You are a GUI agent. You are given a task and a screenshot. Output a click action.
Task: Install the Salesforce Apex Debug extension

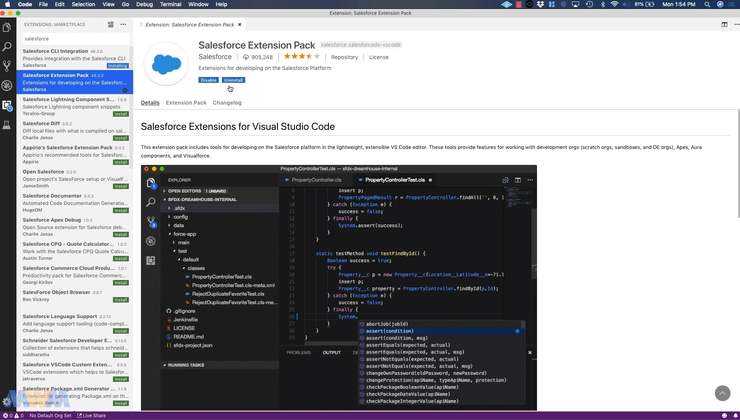pos(120,235)
